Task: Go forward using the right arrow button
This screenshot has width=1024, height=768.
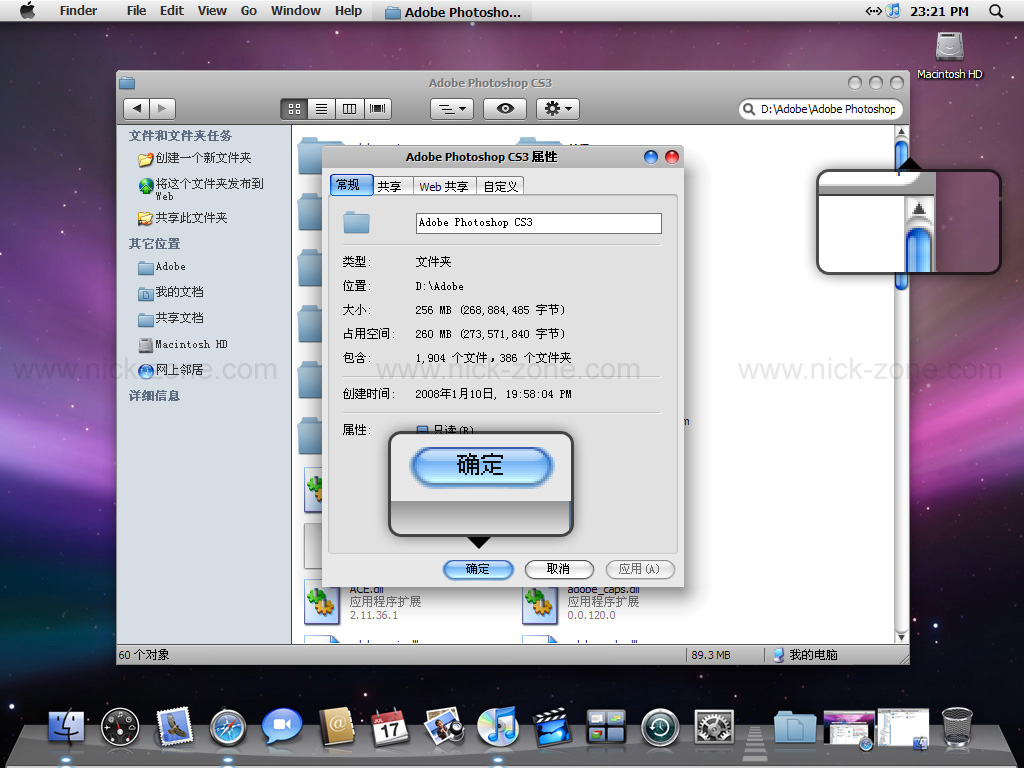Action: [x=163, y=108]
